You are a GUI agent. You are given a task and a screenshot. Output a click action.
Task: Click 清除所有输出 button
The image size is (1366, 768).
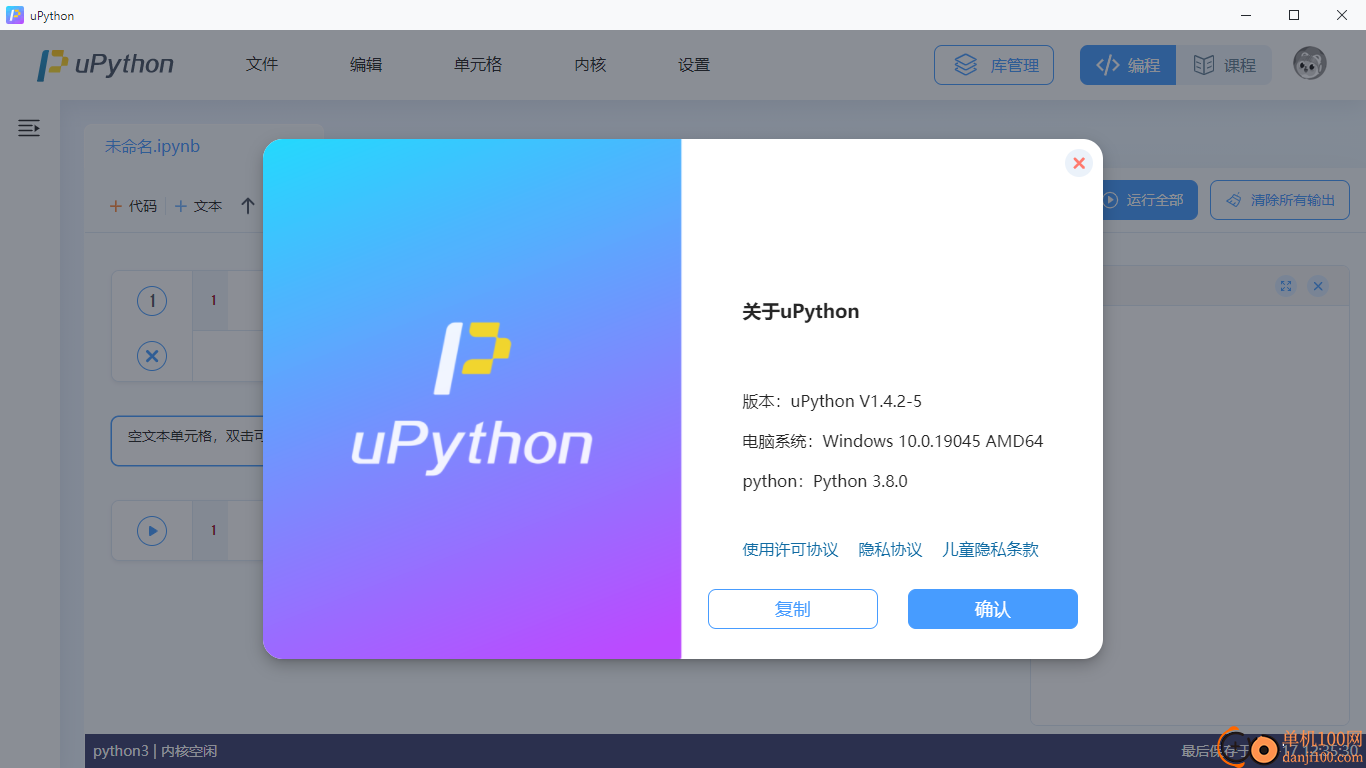click(x=1280, y=200)
